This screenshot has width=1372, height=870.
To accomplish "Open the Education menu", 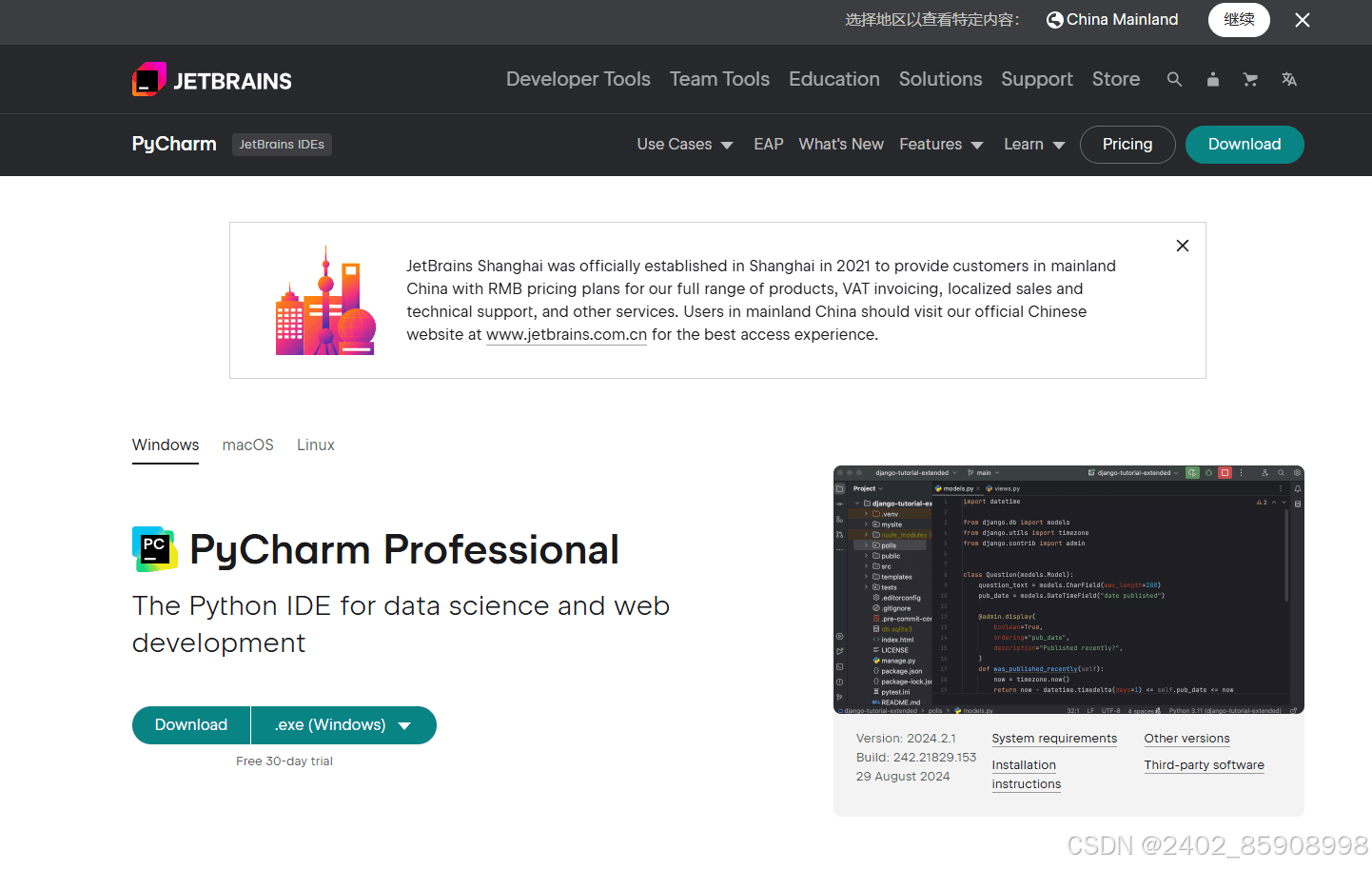I will [x=834, y=79].
